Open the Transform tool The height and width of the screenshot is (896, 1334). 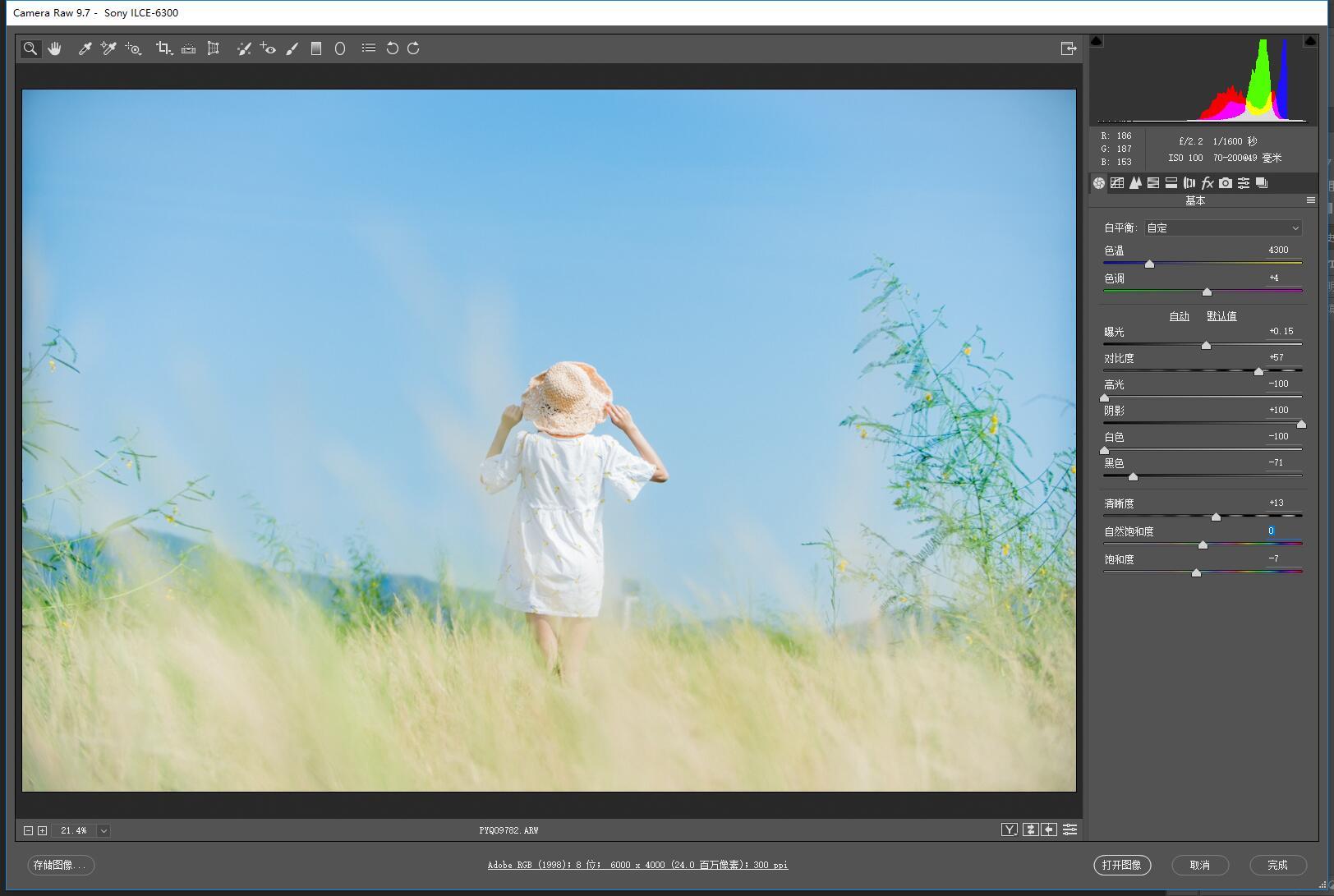(213, 48)
